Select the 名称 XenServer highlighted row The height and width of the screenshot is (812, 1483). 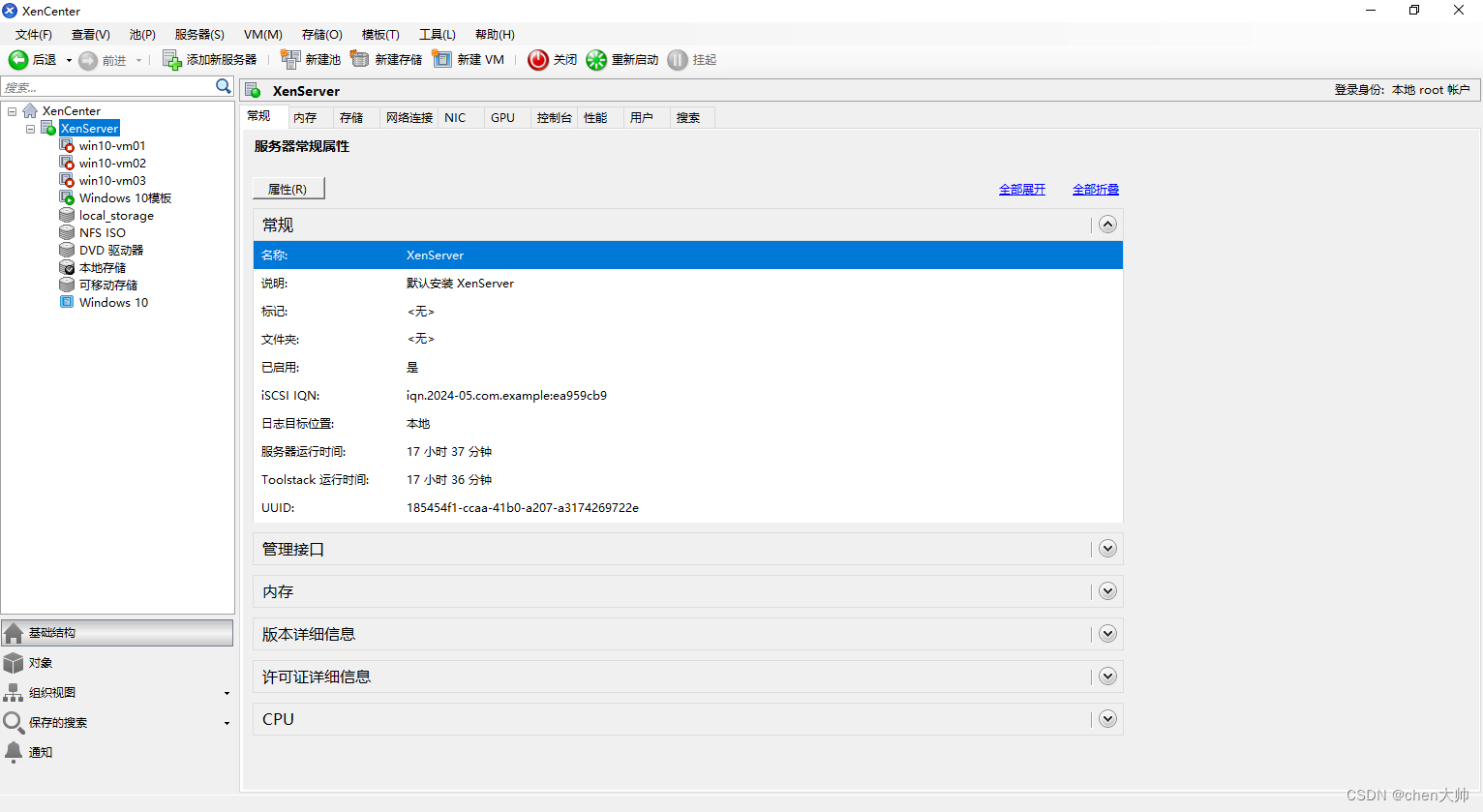688,256
